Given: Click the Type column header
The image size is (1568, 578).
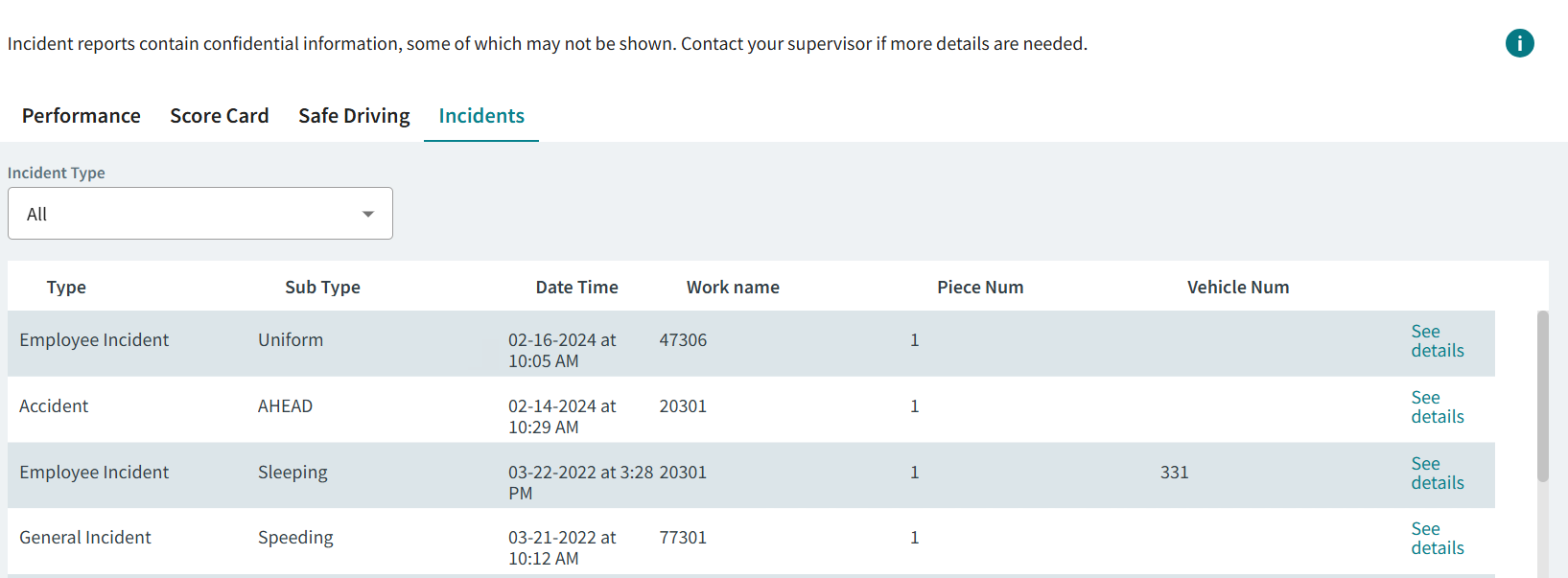Looking at the screenshot, I should point(66,288).
